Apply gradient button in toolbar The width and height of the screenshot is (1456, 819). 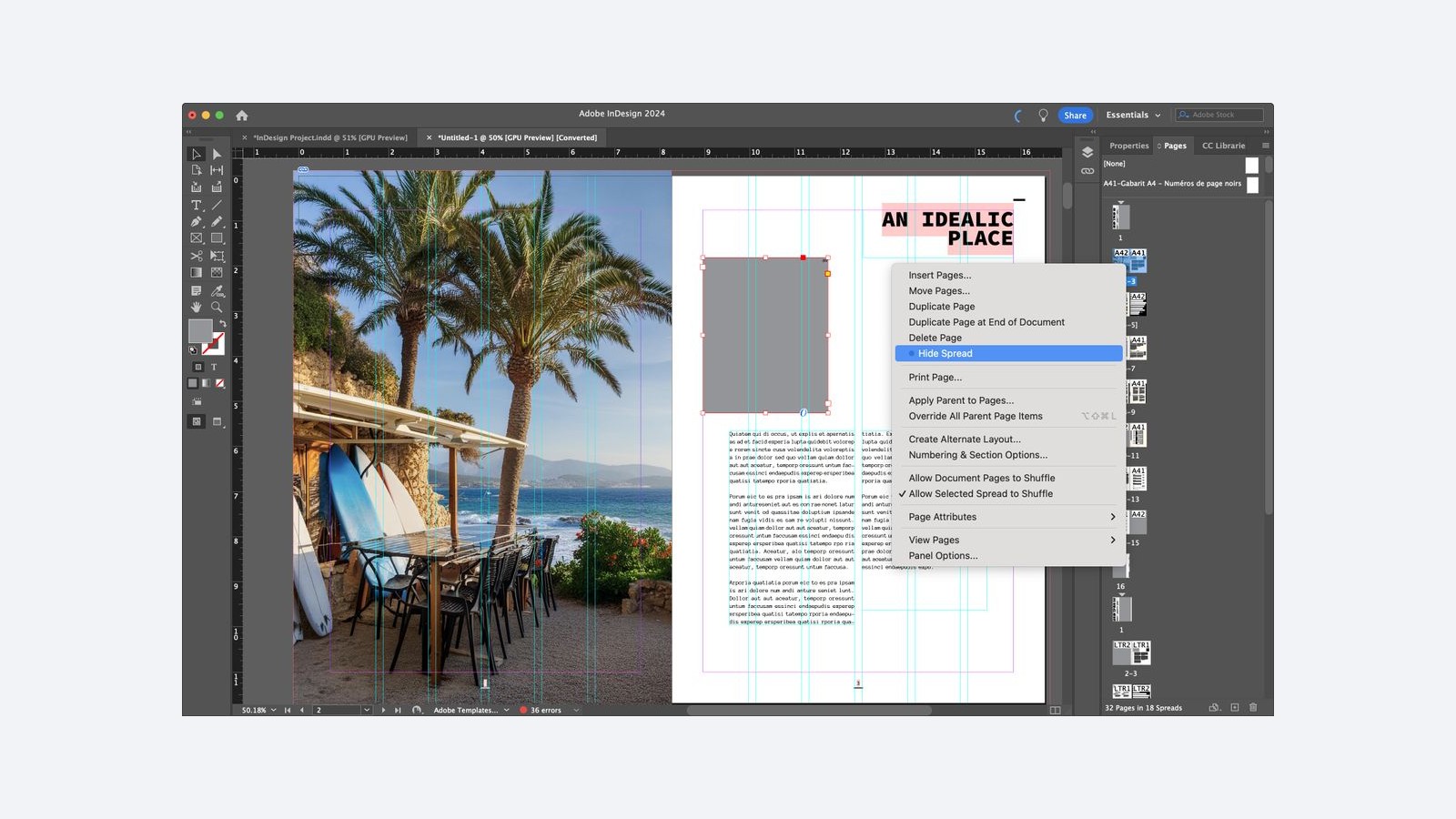coord(206,383)
